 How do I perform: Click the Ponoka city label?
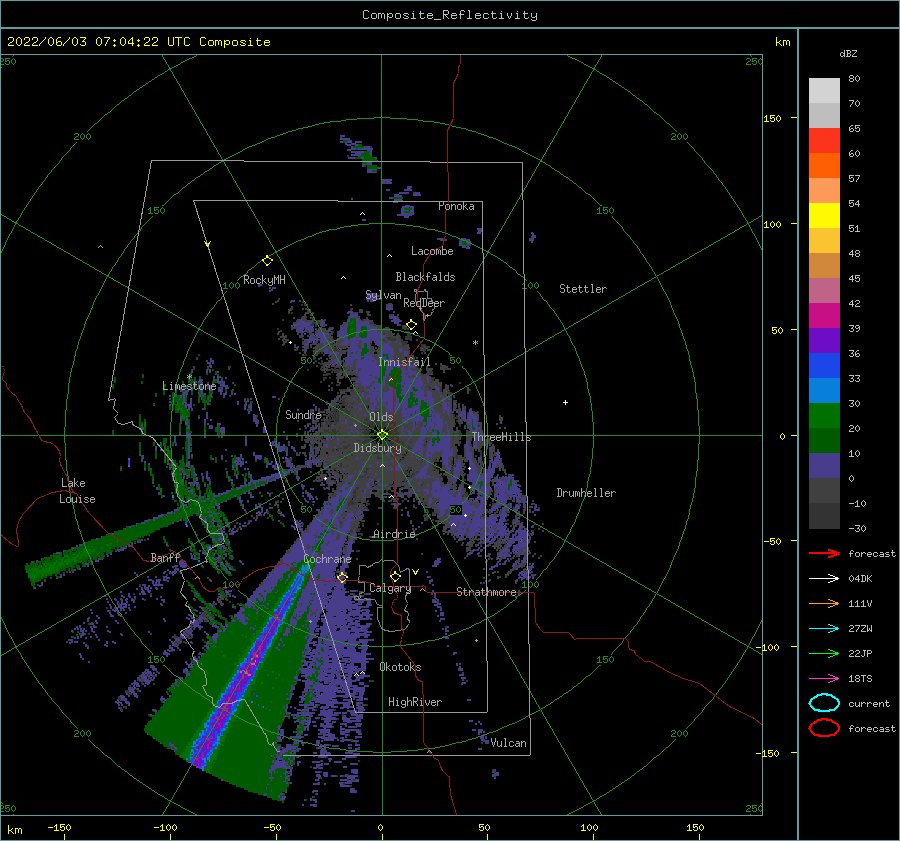point(456,206)
